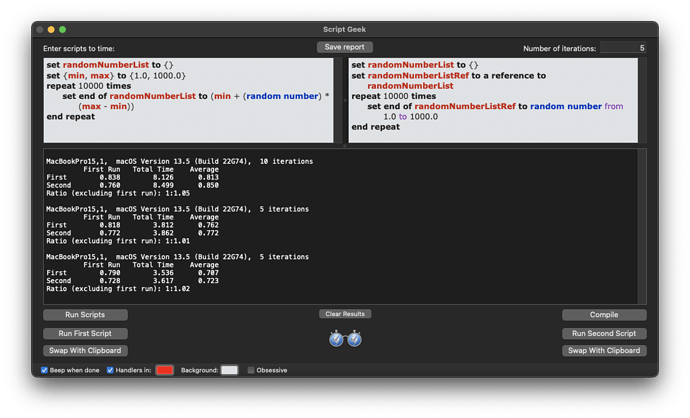
Task: Click the Script Geek window title
Action: [345, 29]
